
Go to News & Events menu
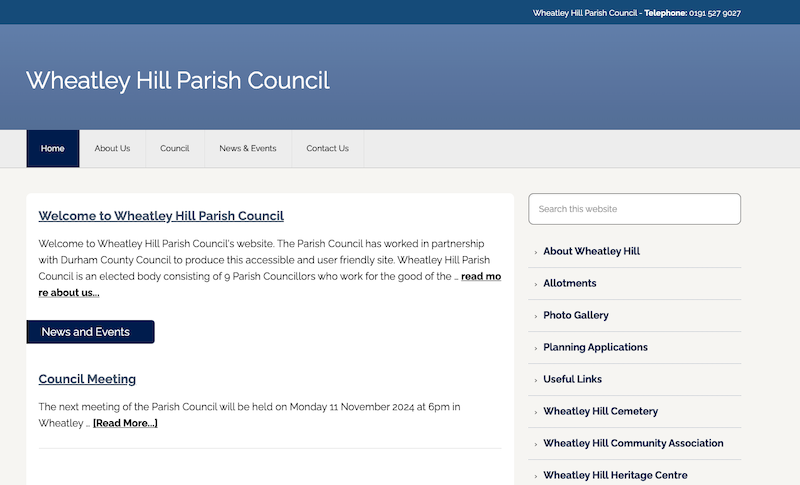click(x=247, y=149)
